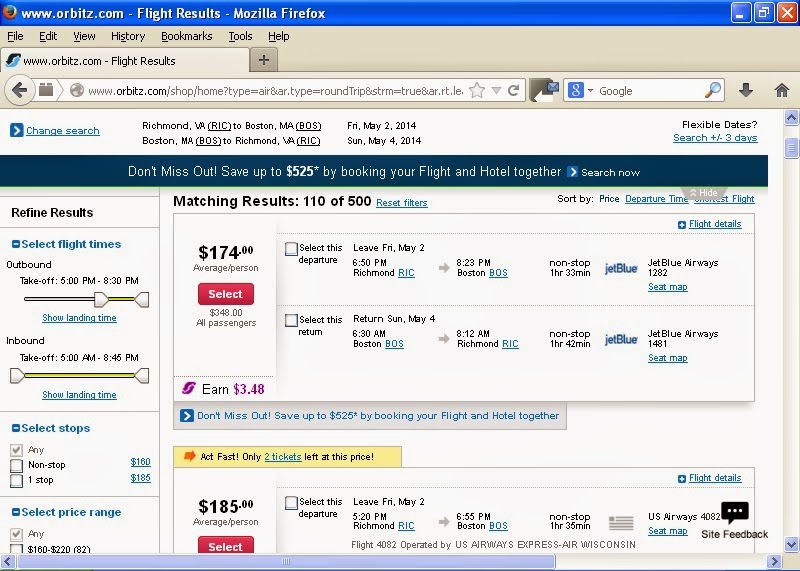
Task: Open the history dropdown arrow in URL bar
Action: pyautogui.click(x=496, y=91)
